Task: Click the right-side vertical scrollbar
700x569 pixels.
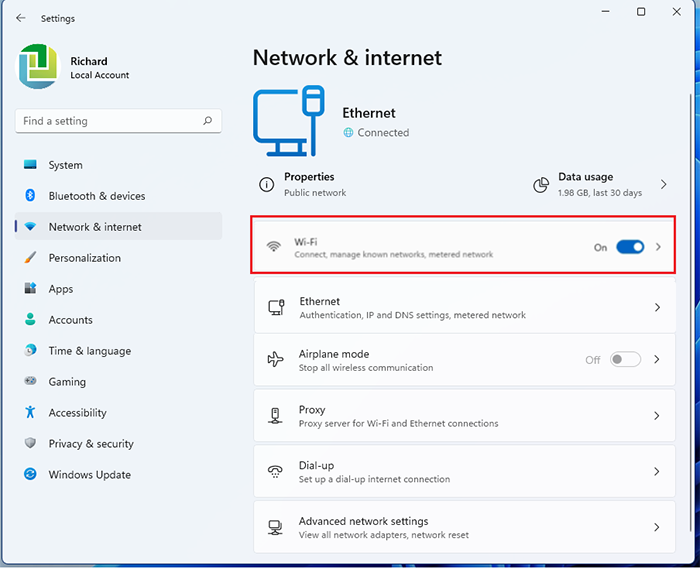Action: (x=690, y=312)
